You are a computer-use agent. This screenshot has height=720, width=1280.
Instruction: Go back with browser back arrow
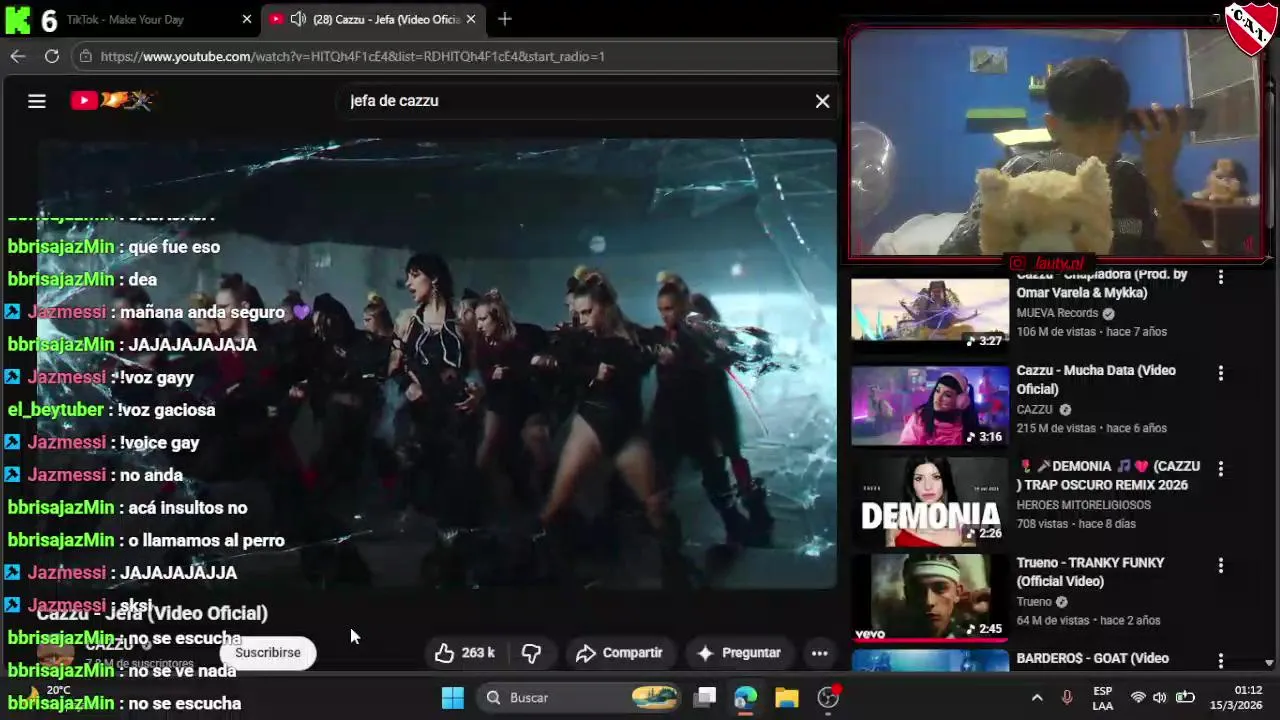[x=18, y=56]
